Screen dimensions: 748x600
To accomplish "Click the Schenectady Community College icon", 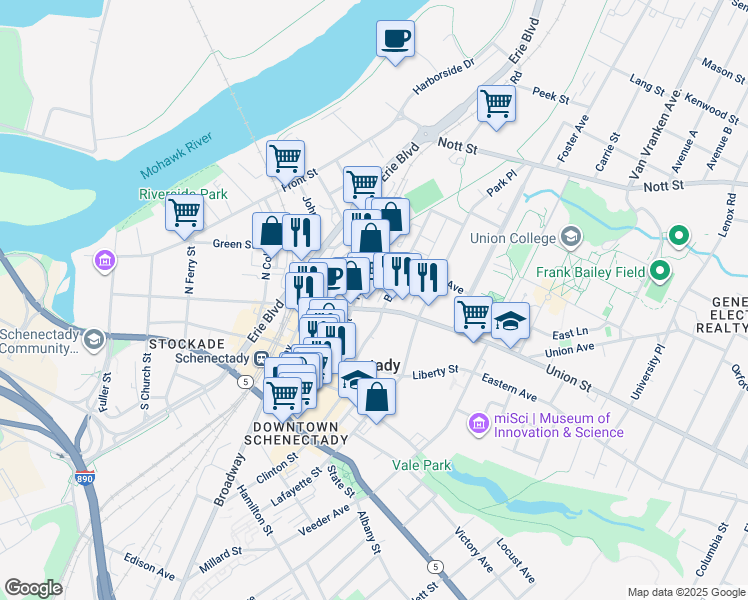I will [x=94, y=340].
